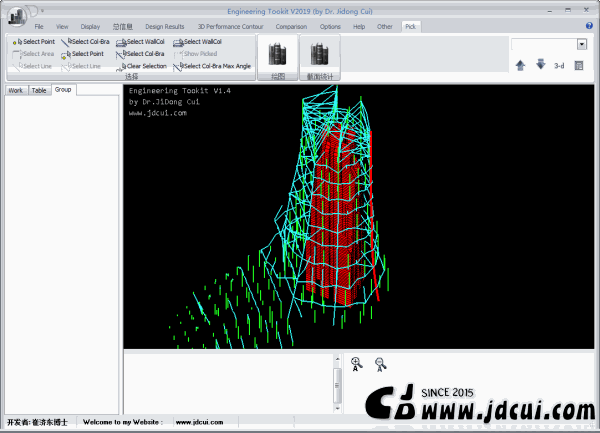Click 'Welcome to my Website :' status text
This screenshot has width=600, height=433.
pyautogui.click(x=123, y=422)
